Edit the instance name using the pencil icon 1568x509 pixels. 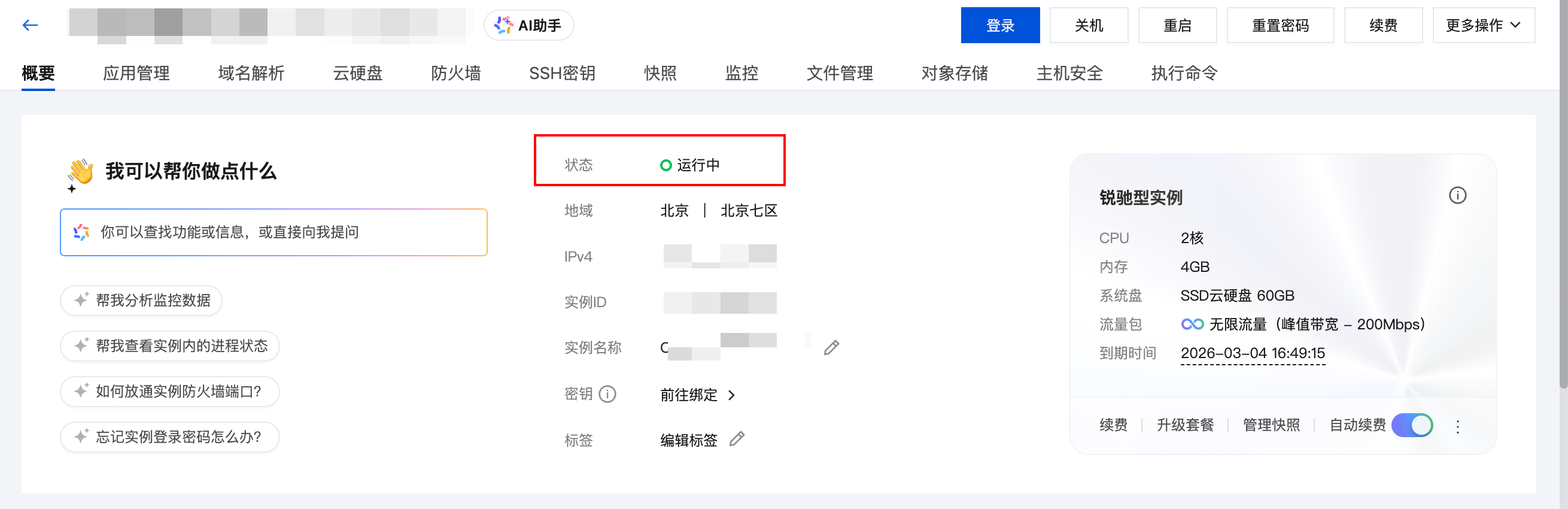point(831,347)
